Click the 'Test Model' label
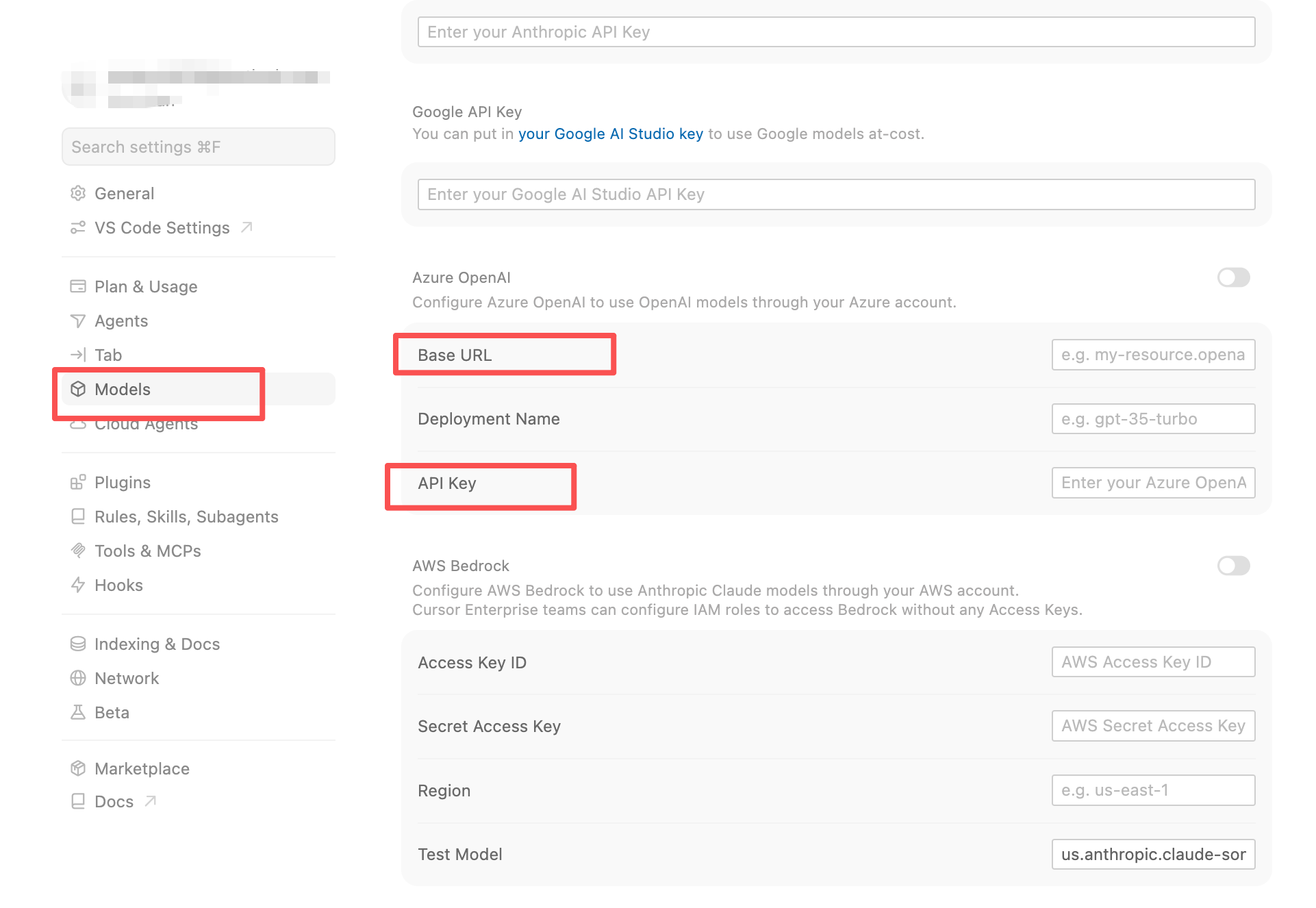Viewport: 1316px width, 908px height. coord(460,855)
